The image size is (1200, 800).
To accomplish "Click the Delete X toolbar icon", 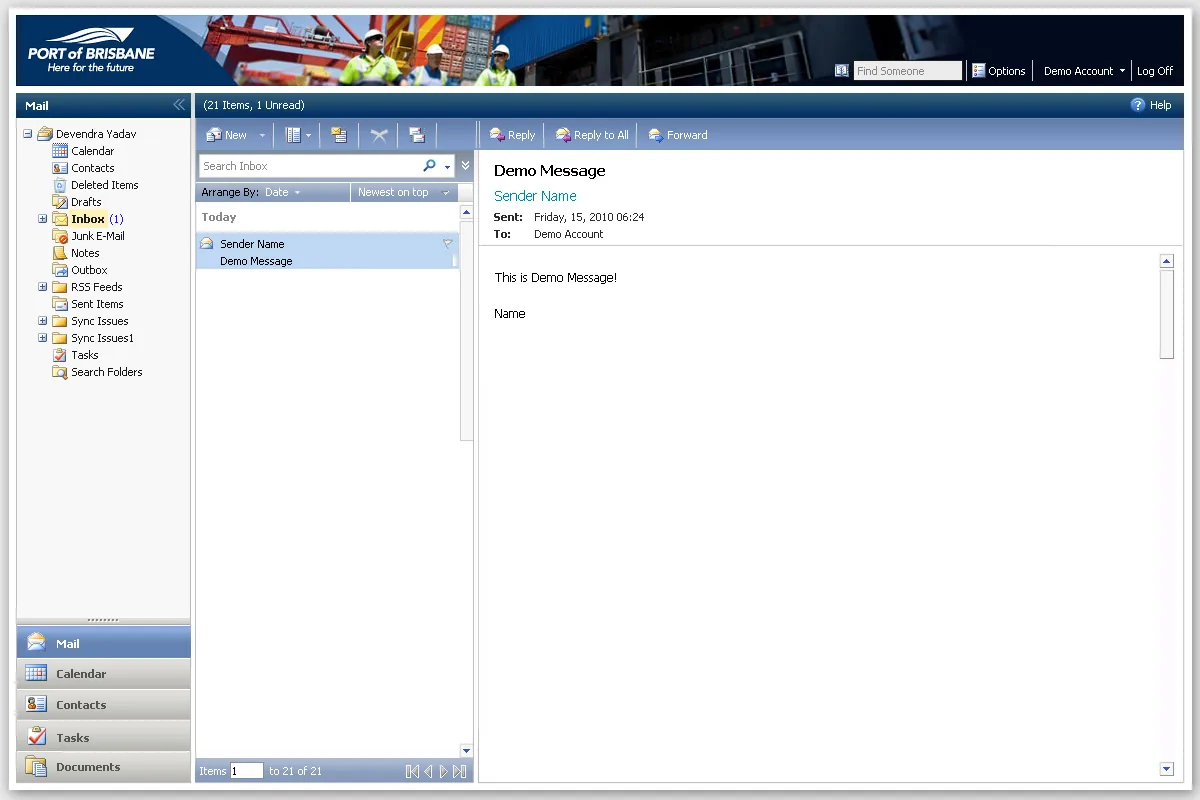I will (379, 135).
